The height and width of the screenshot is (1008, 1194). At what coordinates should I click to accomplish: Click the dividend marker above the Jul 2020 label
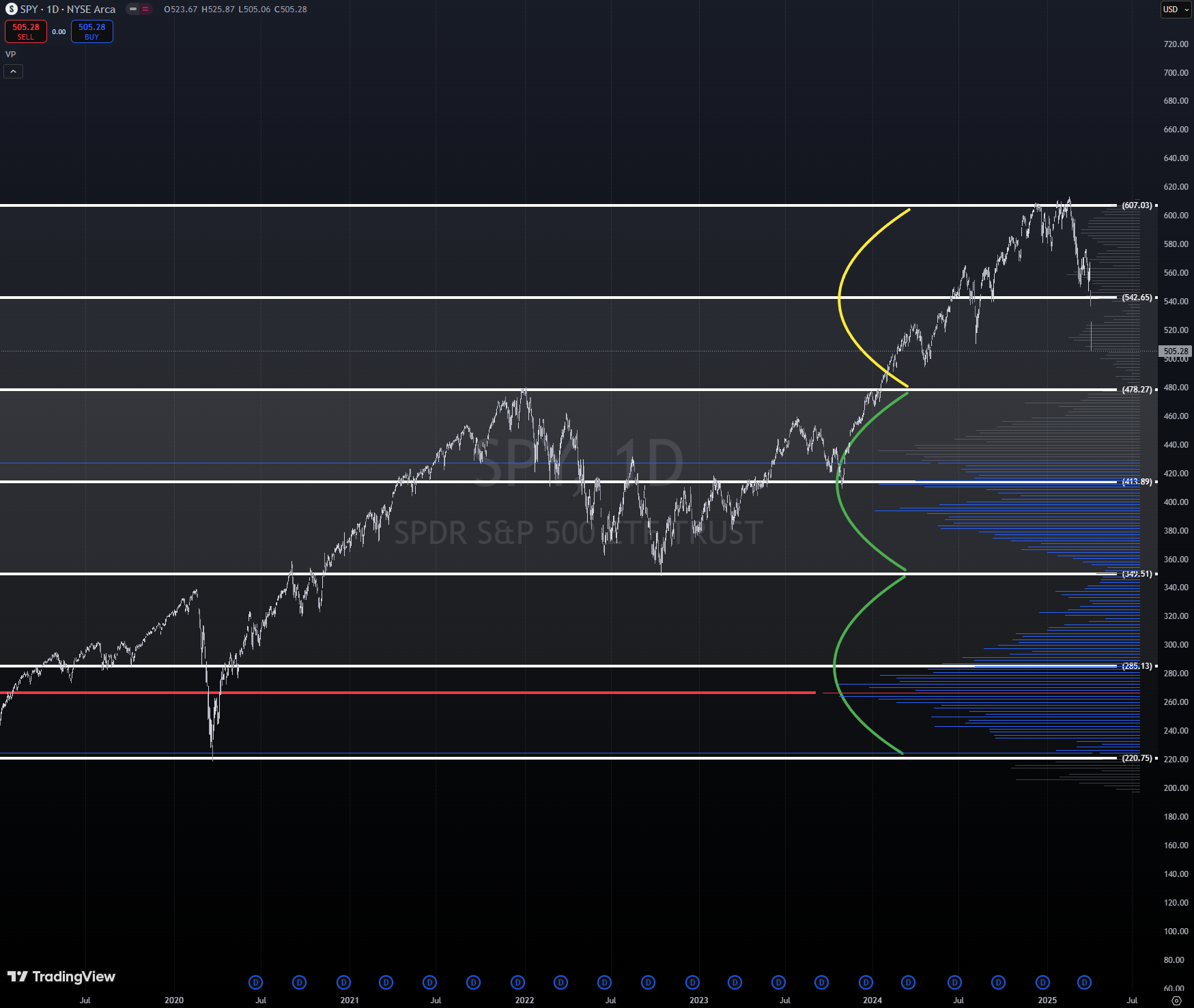pyautogui.click(x=255, y=983)
